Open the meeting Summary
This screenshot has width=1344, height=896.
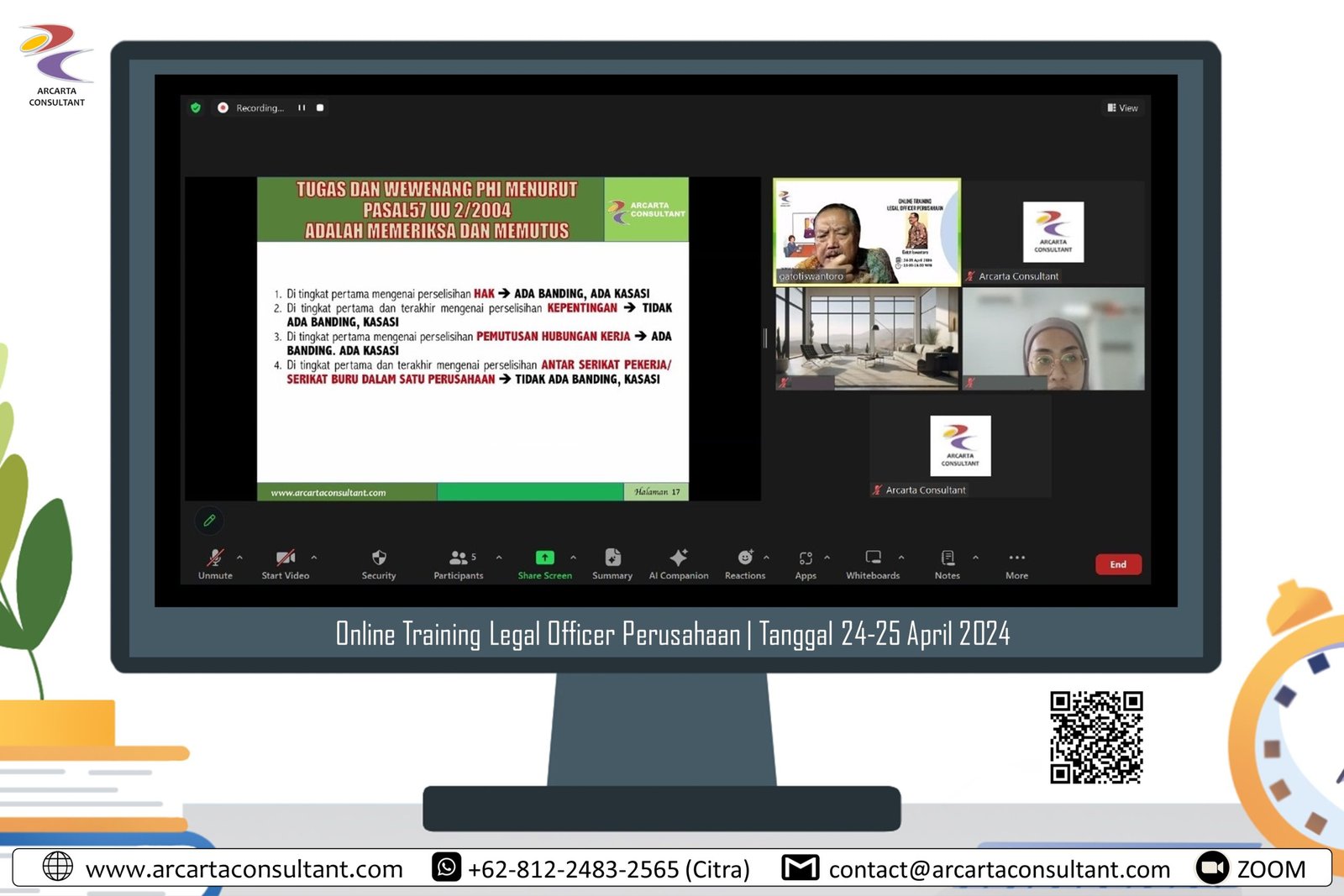click(x=612, y=558)
